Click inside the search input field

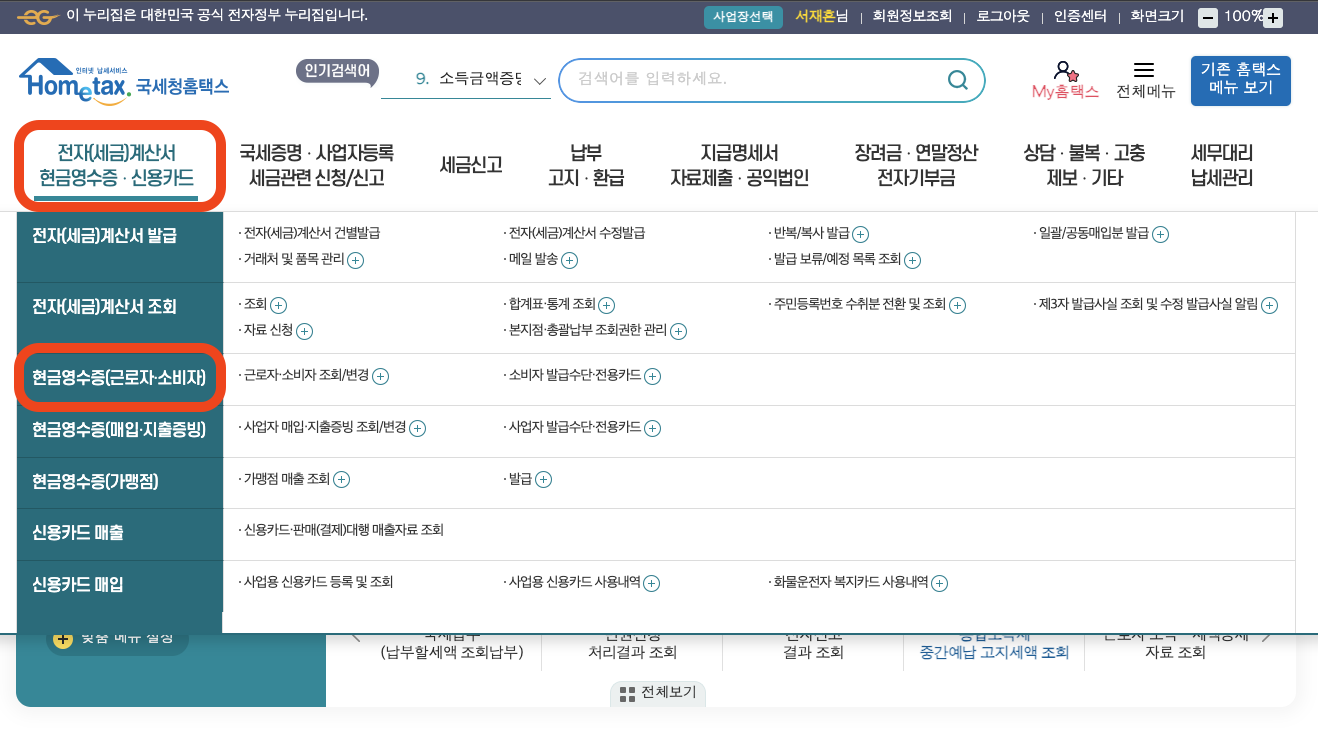coord(750,80)
